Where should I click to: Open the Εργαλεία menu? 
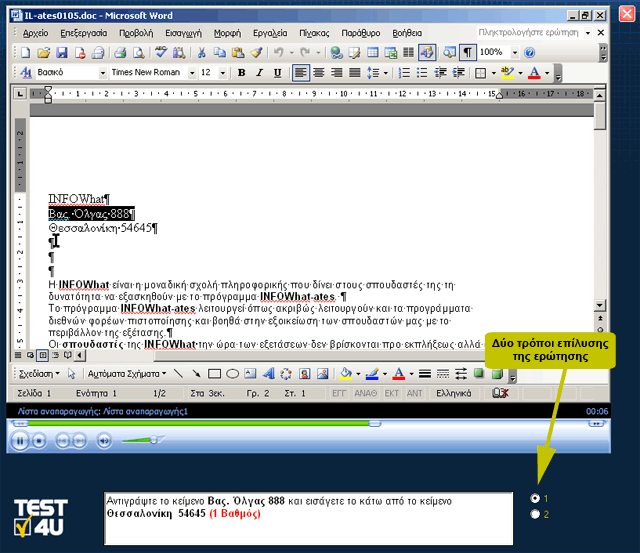coord(270,33)
